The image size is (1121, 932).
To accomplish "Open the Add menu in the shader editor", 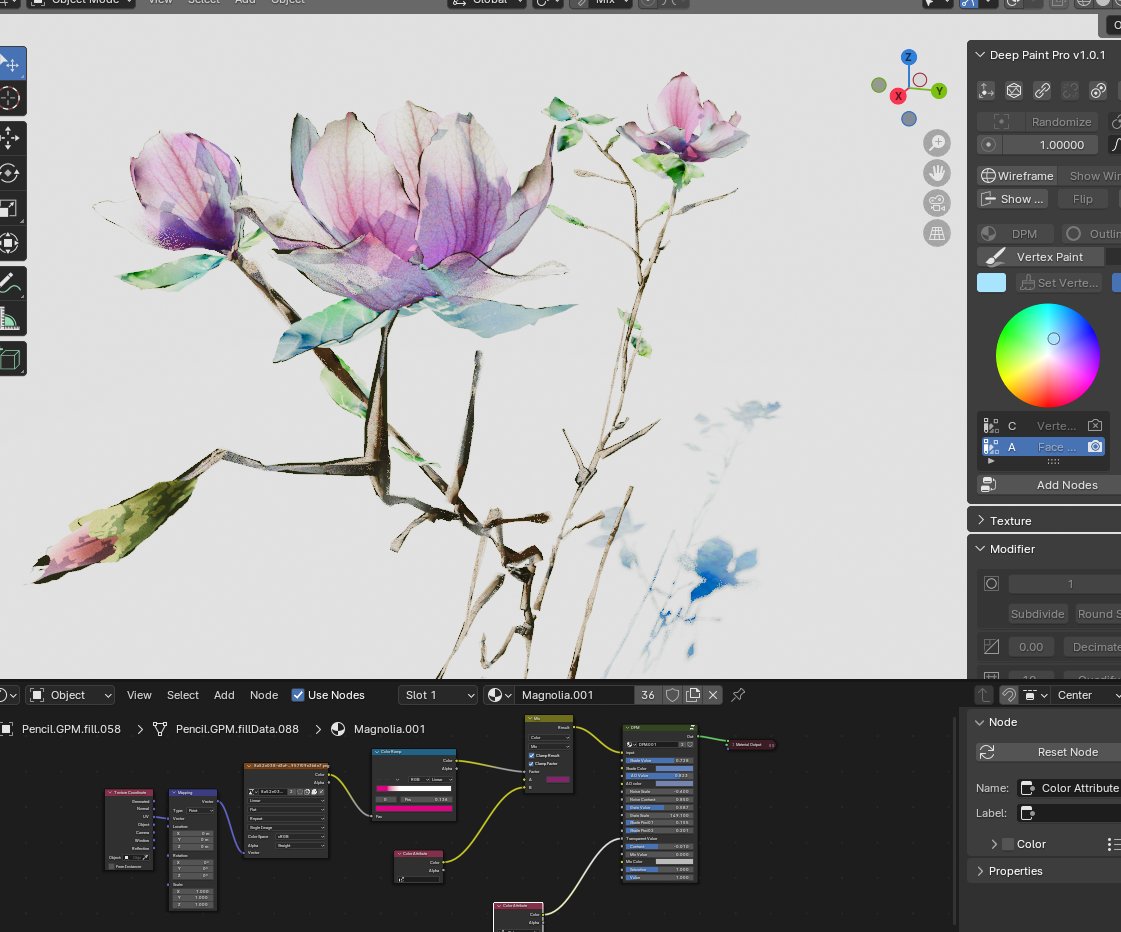I will [224, 694].
